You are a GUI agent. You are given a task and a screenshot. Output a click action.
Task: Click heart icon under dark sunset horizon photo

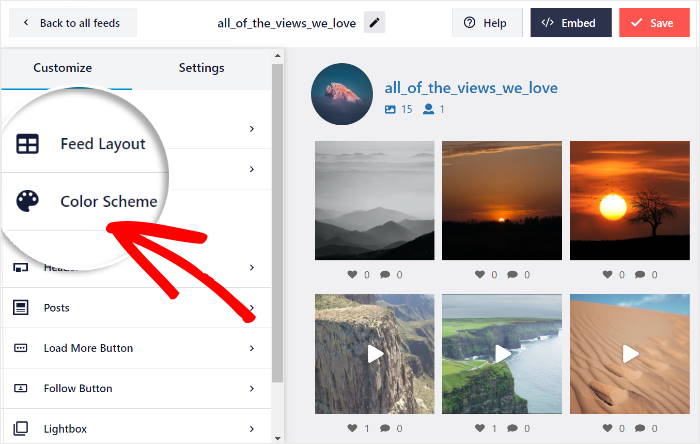click(480, 274)
